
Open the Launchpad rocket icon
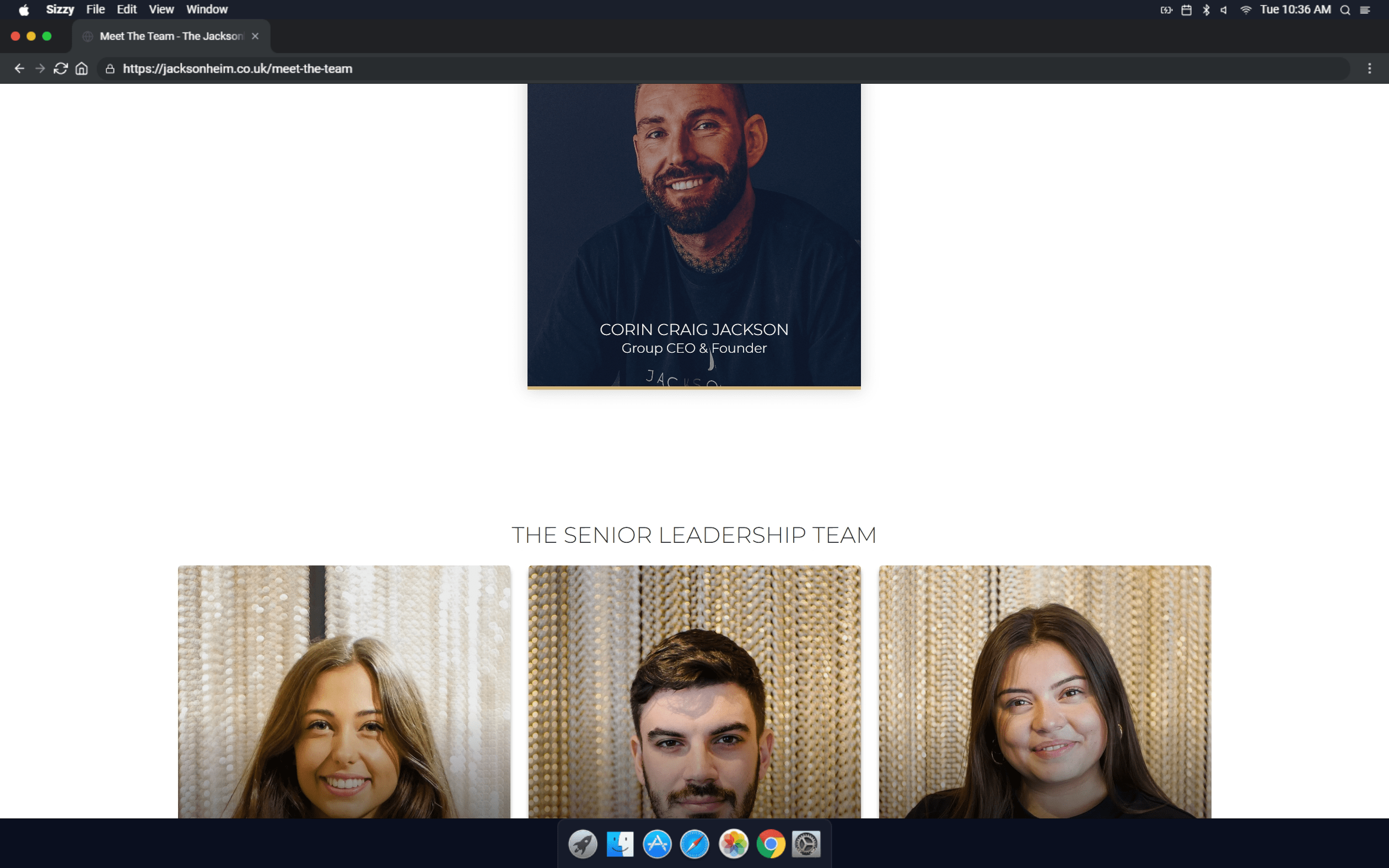pos(583,844)
